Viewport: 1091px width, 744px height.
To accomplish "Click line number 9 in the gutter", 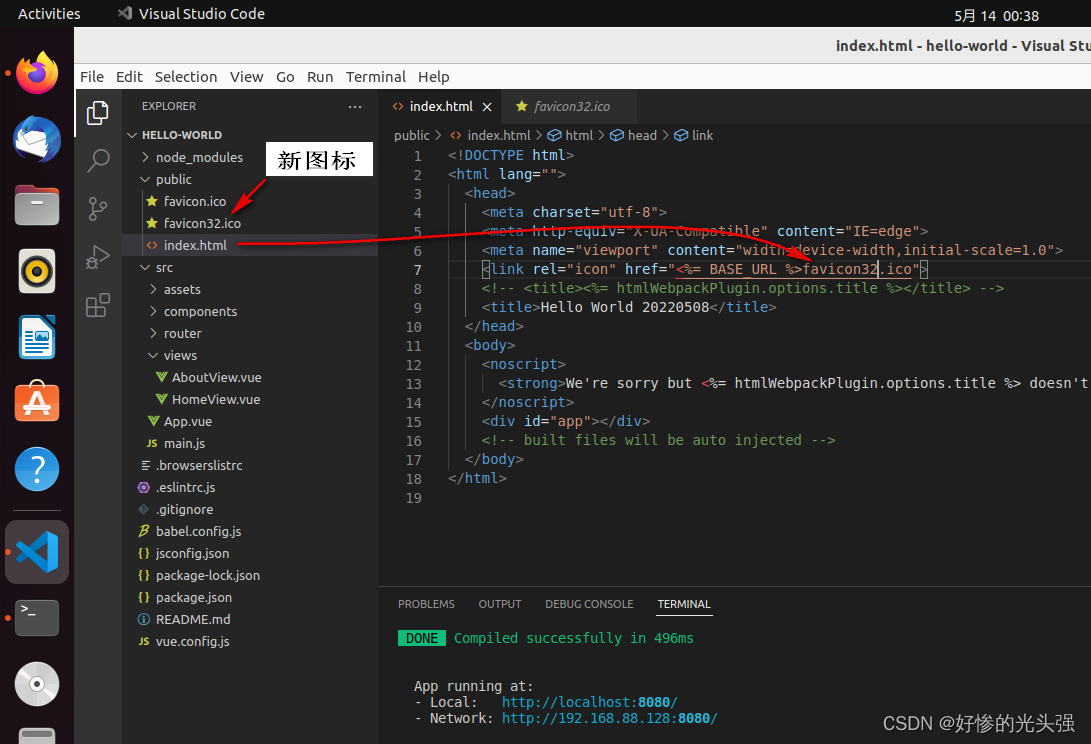I will [417, 308].
